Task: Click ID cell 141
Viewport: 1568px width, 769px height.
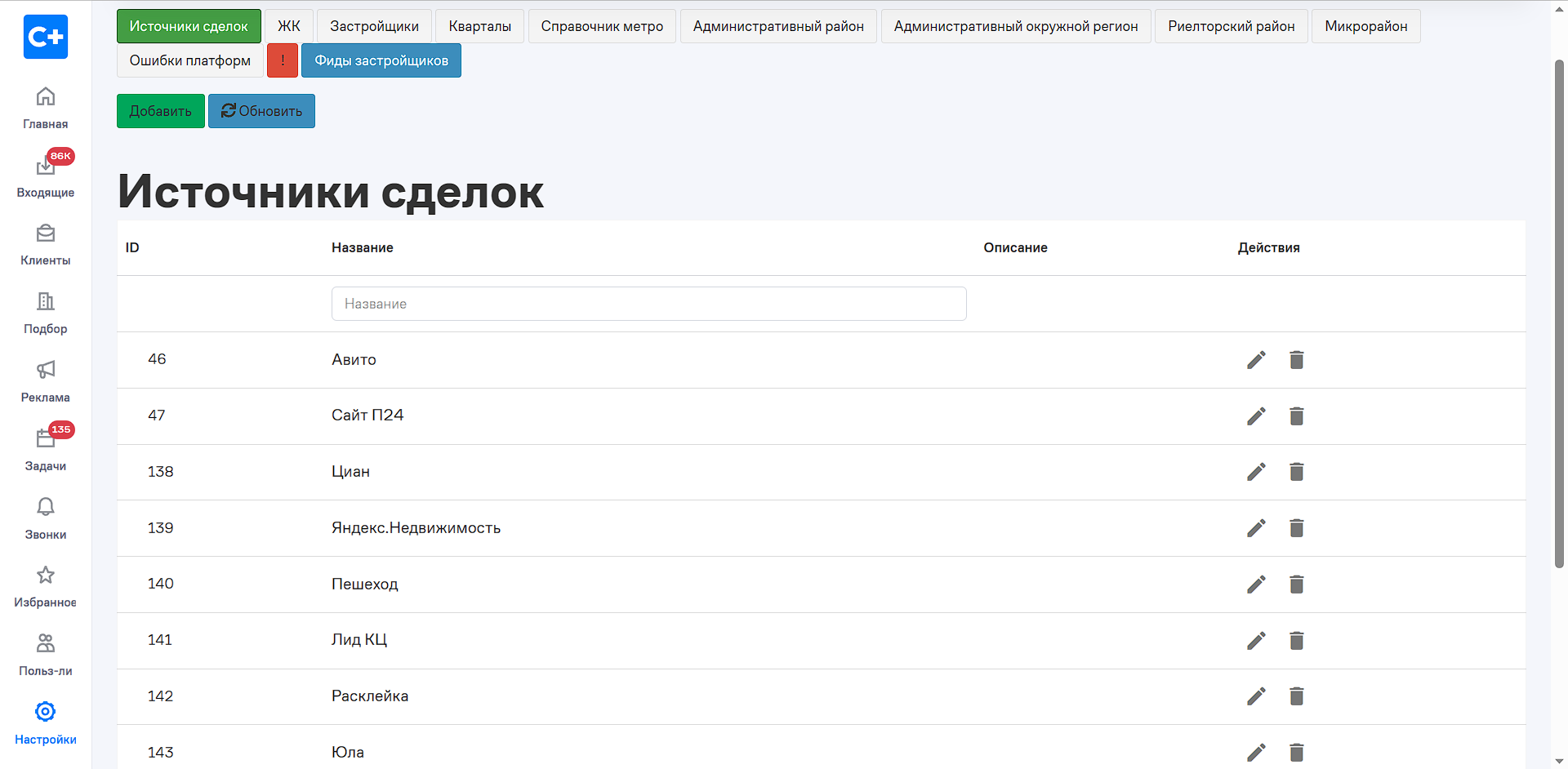Action: click(160, 640)
